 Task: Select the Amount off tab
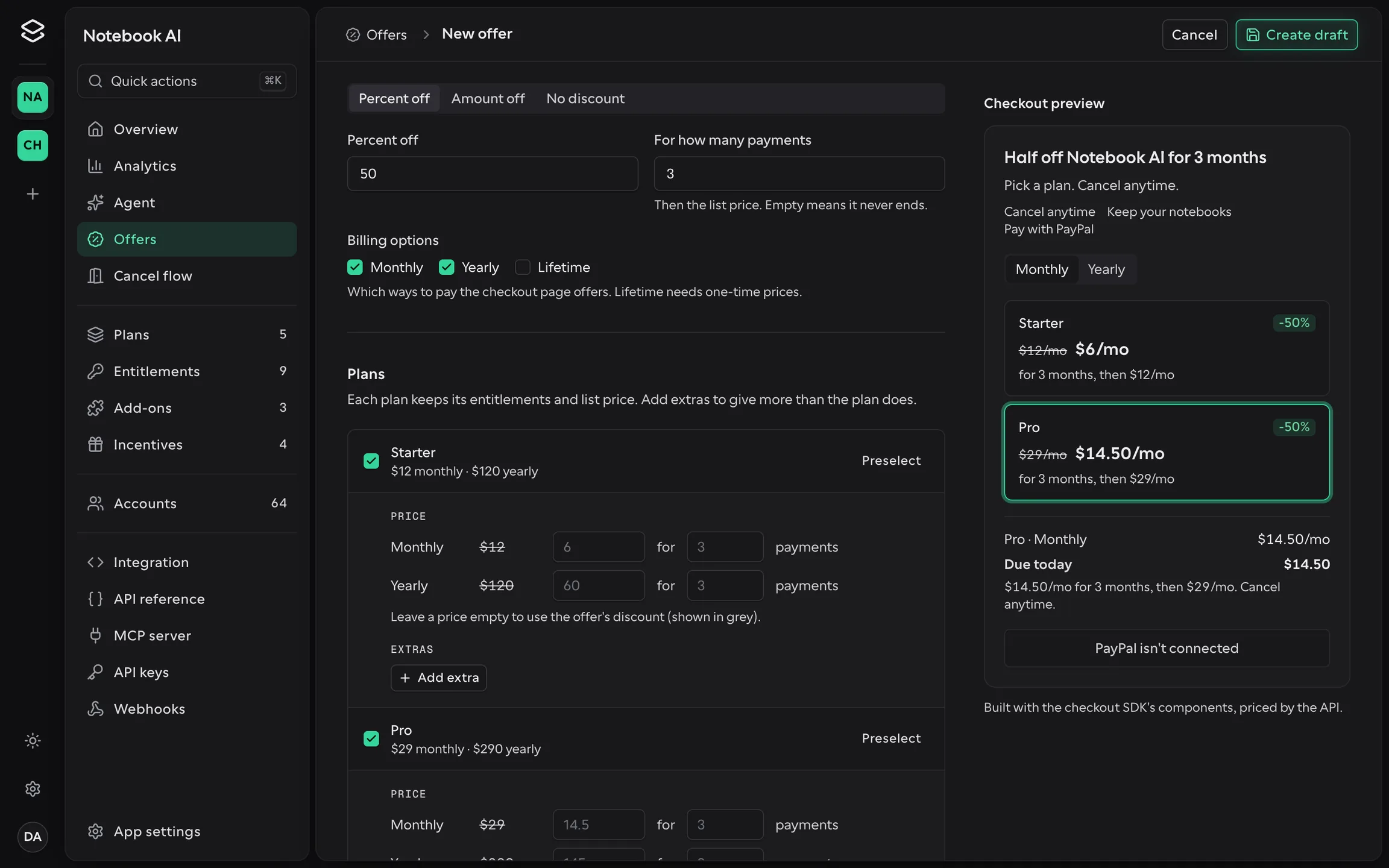(488, 98)
